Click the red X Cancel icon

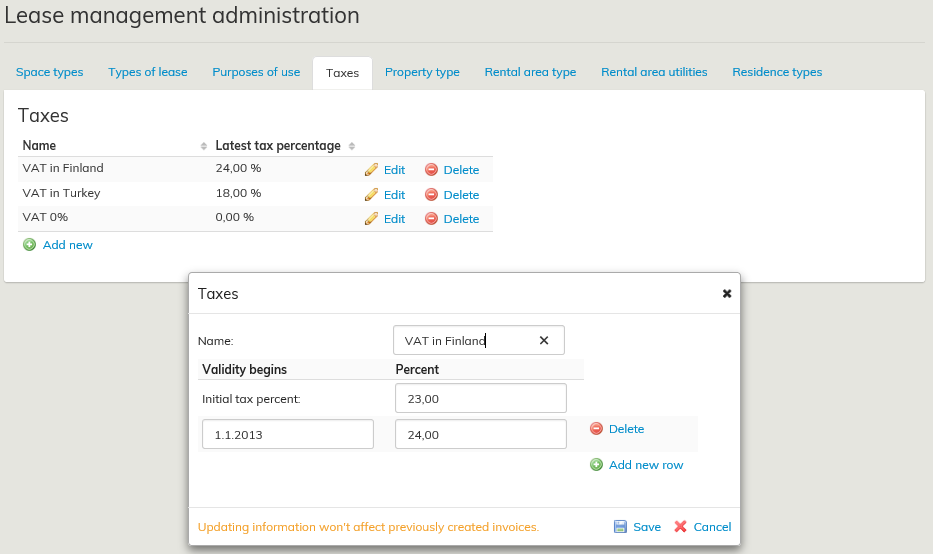coord(681,527)
